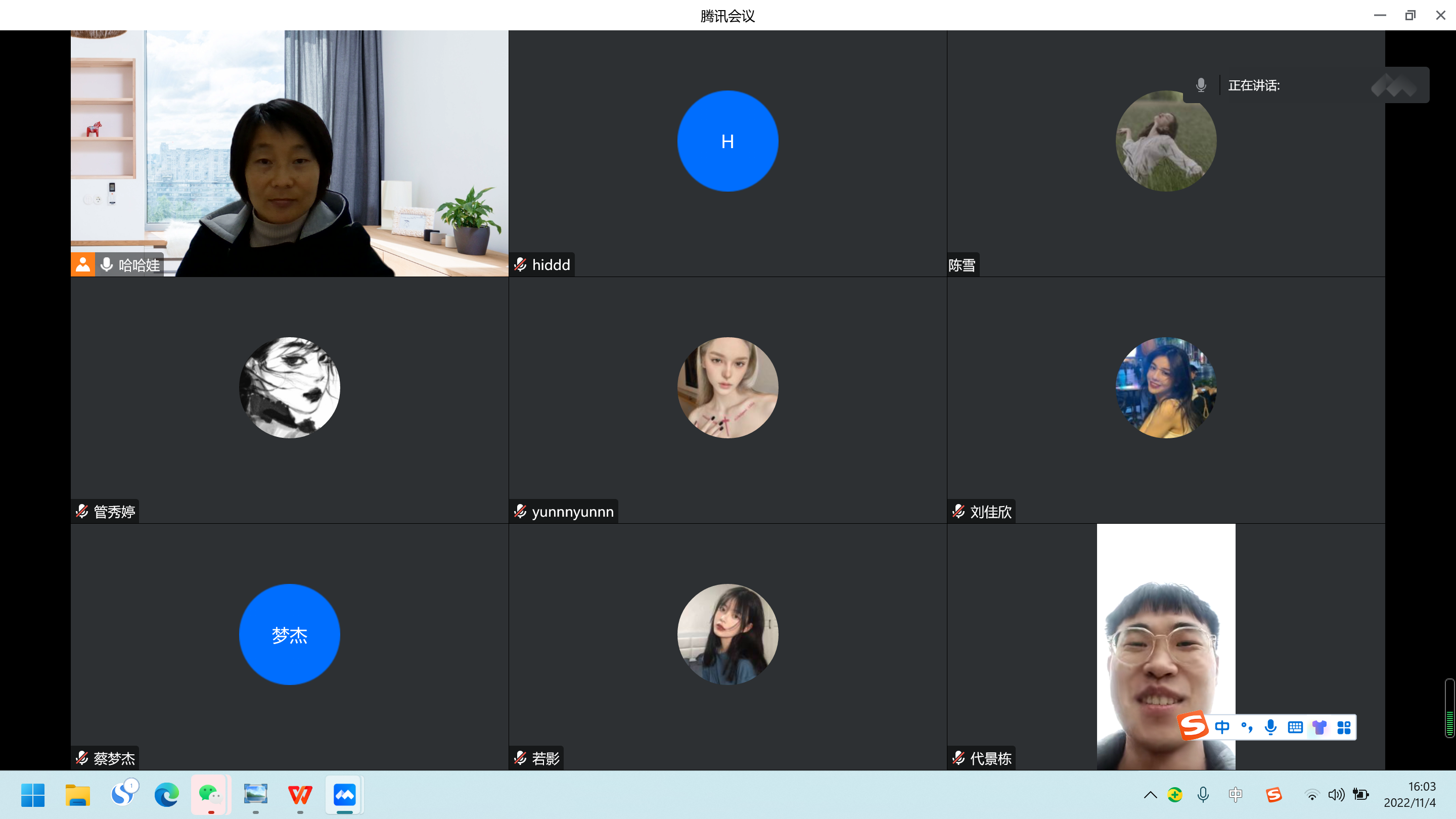
Task: Open Sogou soft keyboard icon
Action: [1295, 727]
